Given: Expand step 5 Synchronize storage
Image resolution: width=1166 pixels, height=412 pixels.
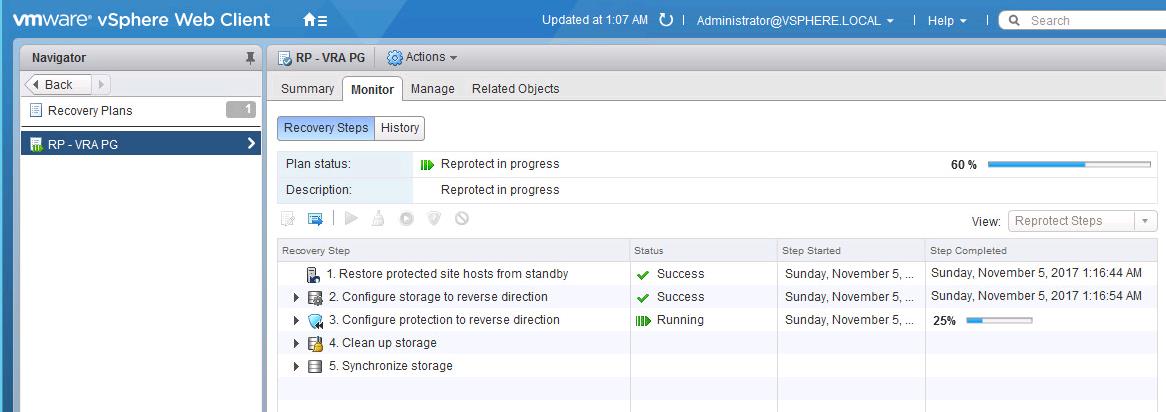Looking at the screenshot, I should click(x=297, y=366).
